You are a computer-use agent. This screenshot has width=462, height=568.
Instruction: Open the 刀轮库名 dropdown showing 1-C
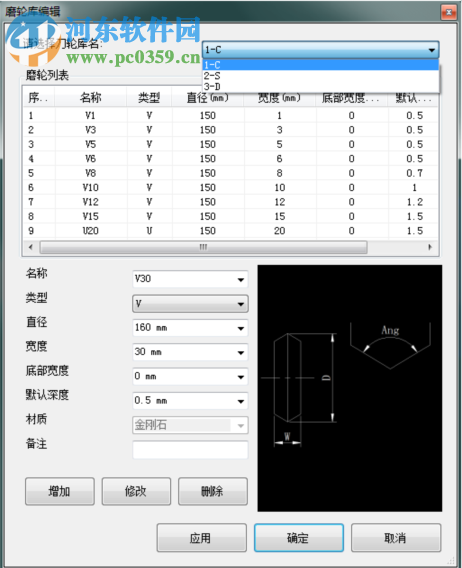pos(320,50)
